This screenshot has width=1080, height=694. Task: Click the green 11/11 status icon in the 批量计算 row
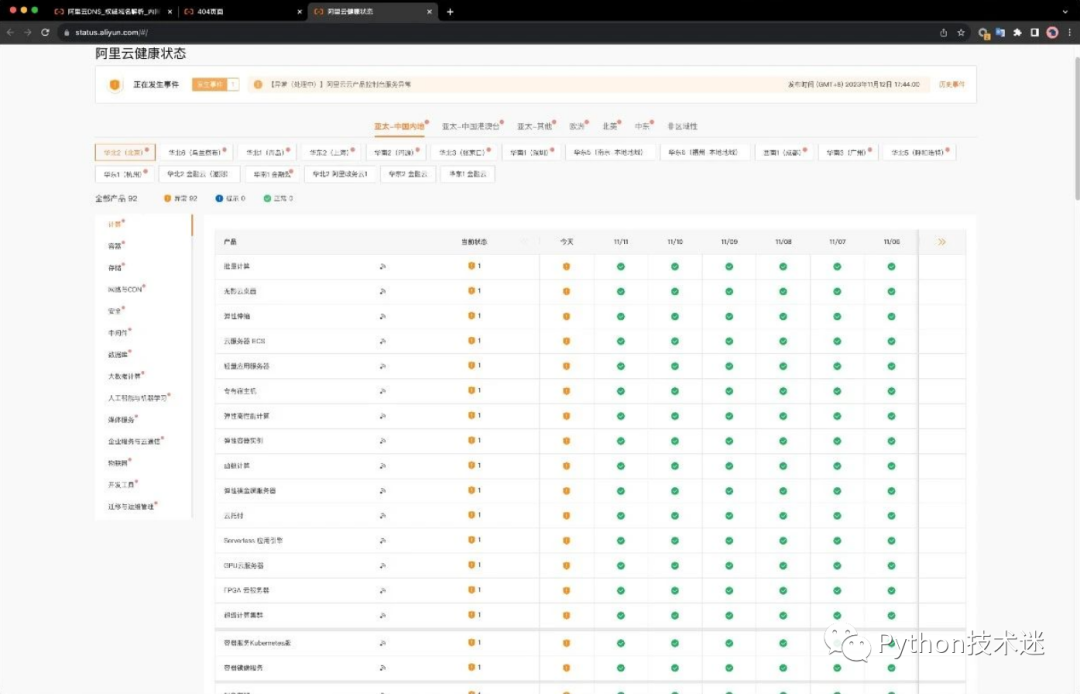pyautogui.click(x=621, y=266)
